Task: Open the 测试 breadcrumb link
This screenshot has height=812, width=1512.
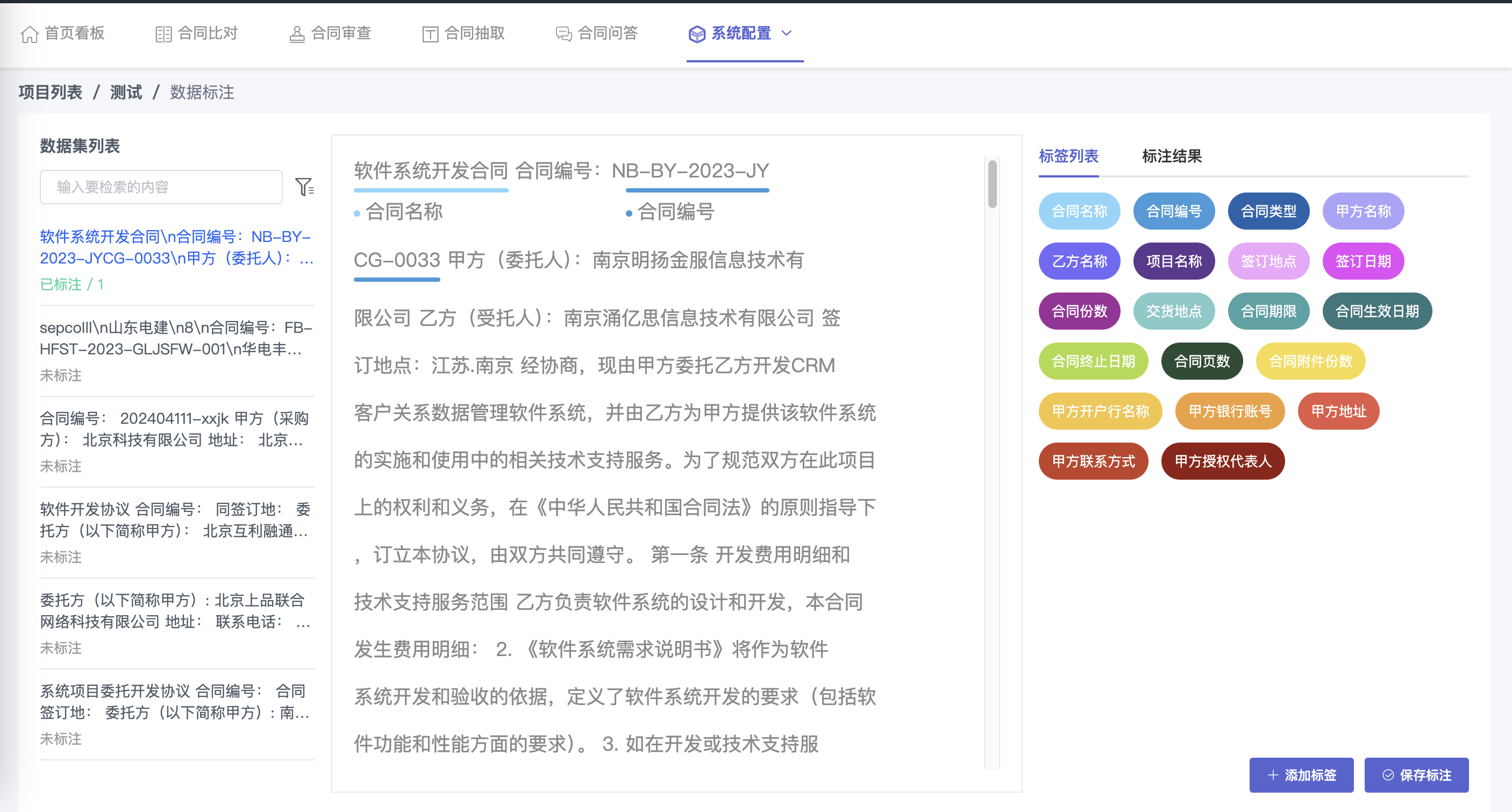Action: click(x=126, y=92)
